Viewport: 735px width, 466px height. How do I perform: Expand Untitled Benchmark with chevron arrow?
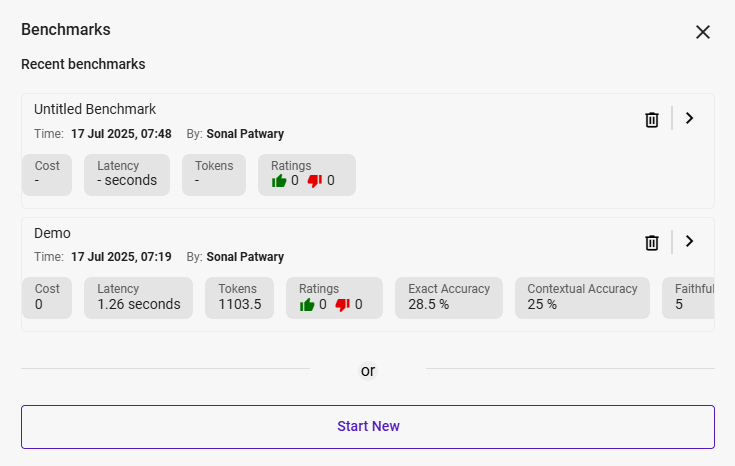point(689,118)
